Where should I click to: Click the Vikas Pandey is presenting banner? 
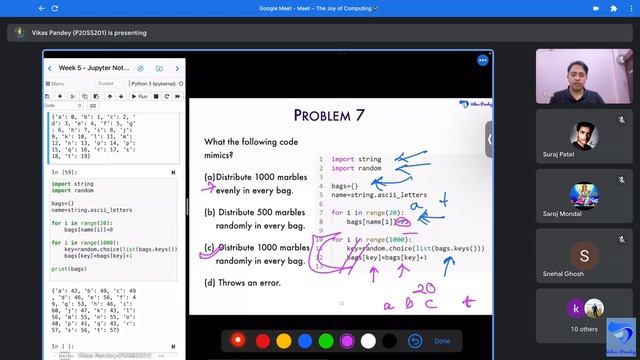[x=320, y=33]
